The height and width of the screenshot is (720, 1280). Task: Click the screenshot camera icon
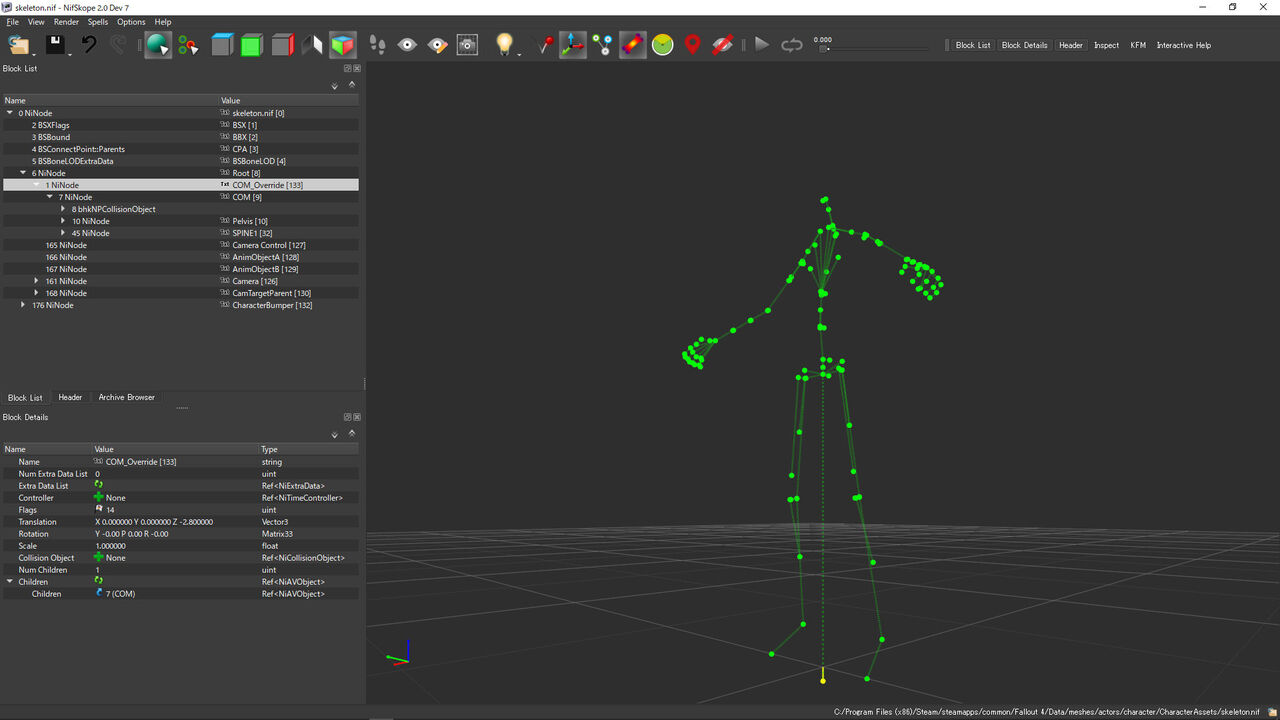point(467,45)
